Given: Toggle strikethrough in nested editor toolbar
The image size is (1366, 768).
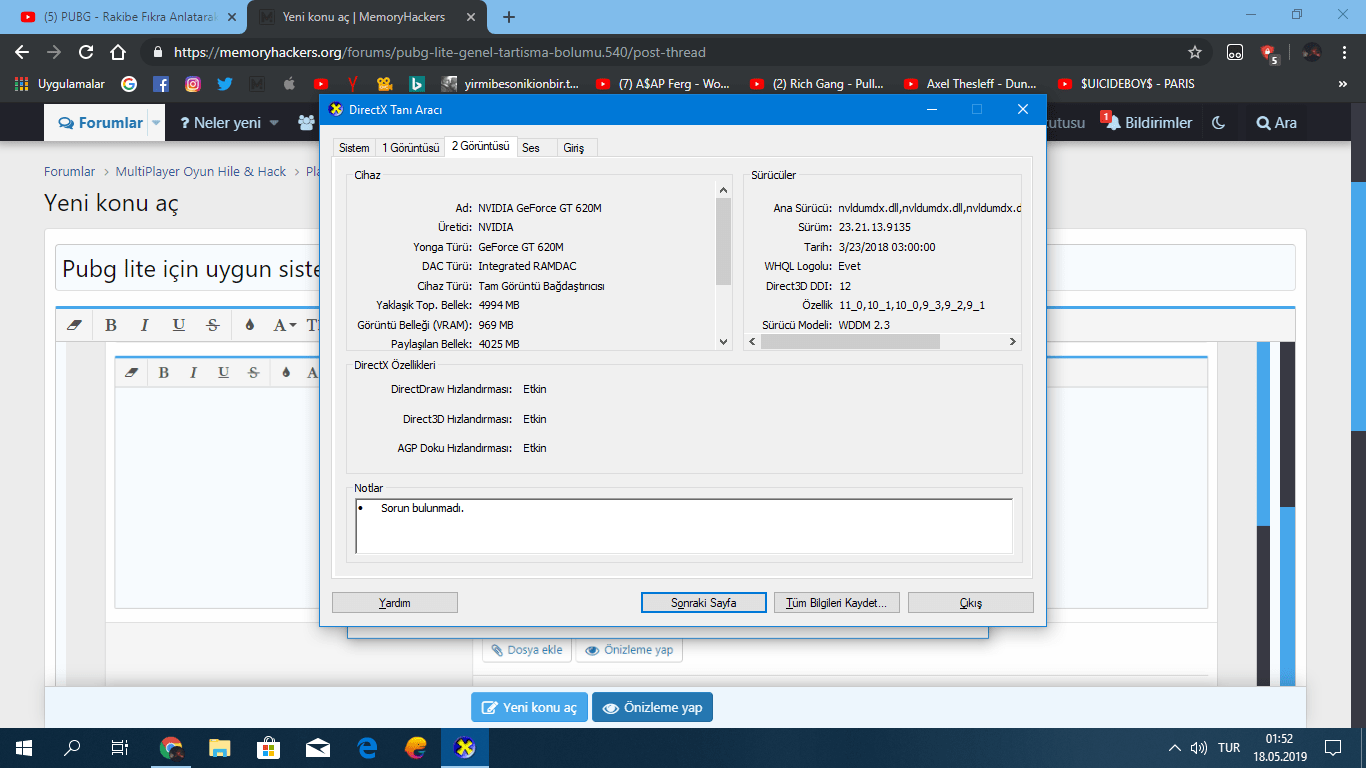Looking at the screenshot, I should pyautogui.click(x=253, y=372).
